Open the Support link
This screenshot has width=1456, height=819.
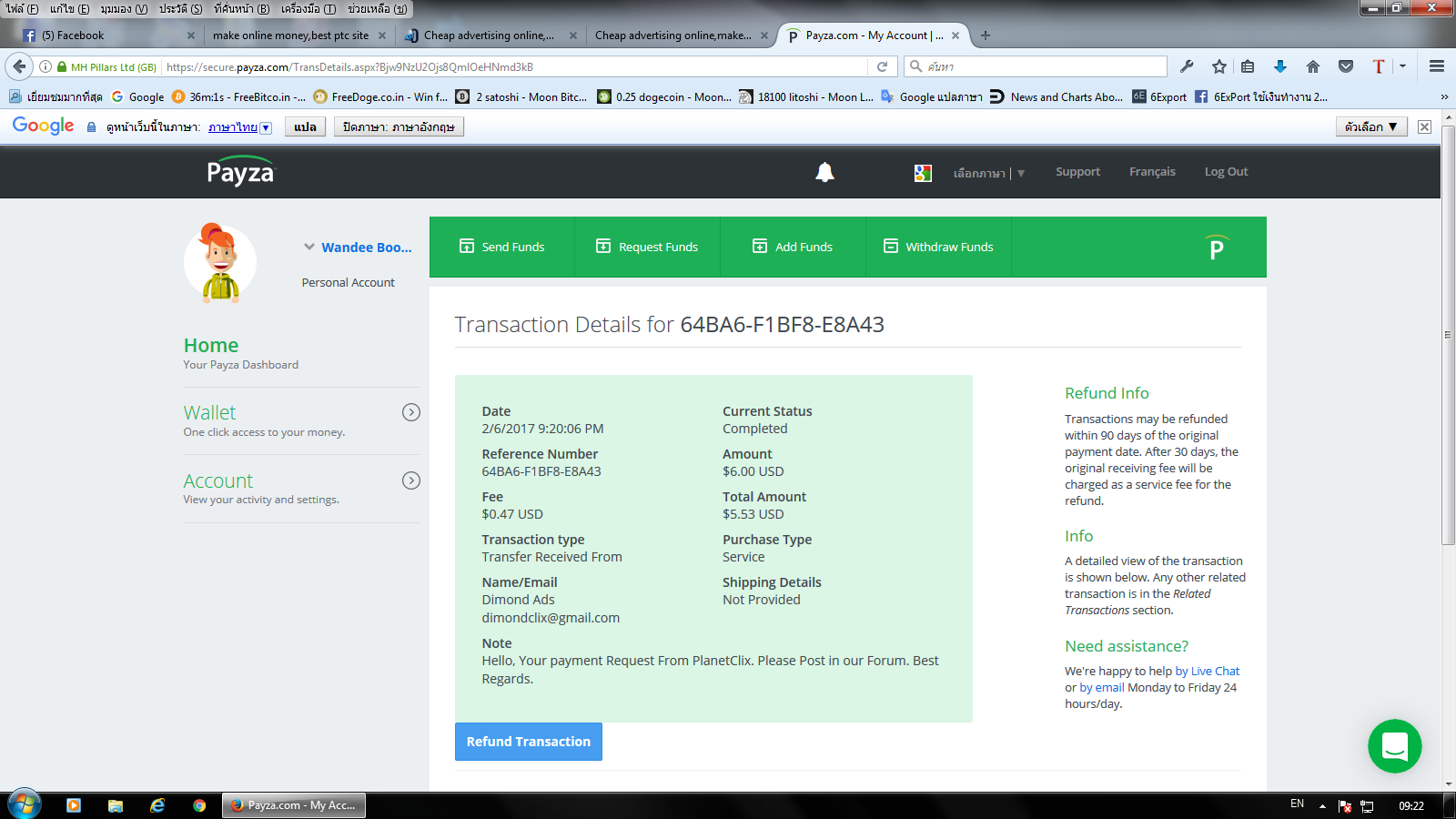(1077, 172)
